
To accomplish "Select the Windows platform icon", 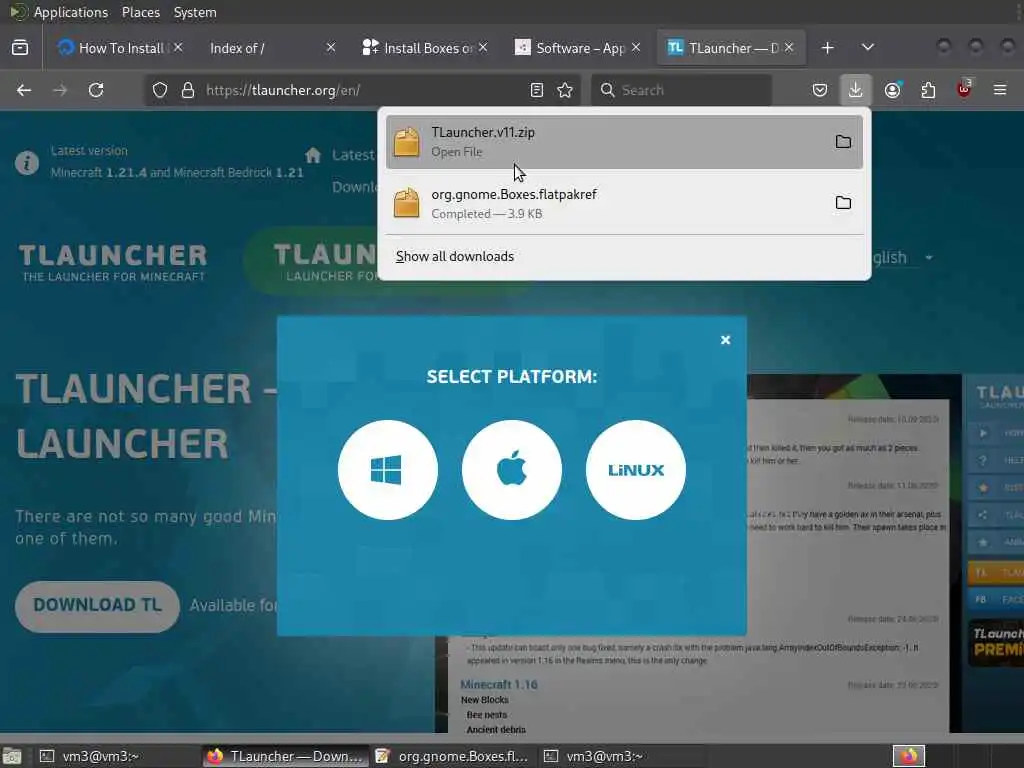I will click(388, 470).
